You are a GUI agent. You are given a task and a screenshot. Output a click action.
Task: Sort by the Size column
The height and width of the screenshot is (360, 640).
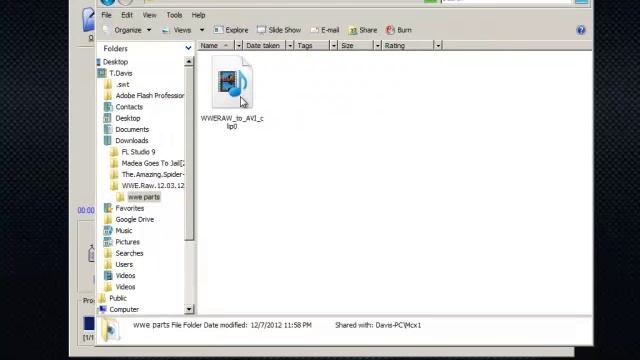356,45
